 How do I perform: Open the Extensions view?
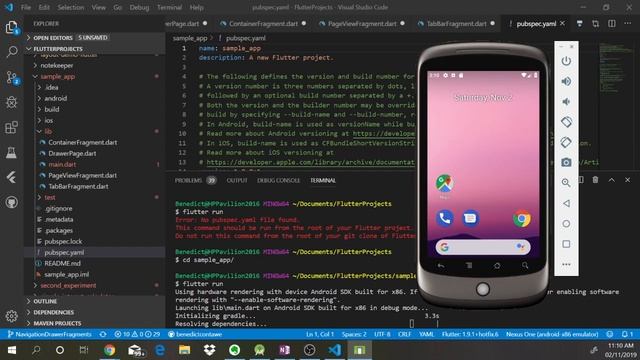click(11, 127)
